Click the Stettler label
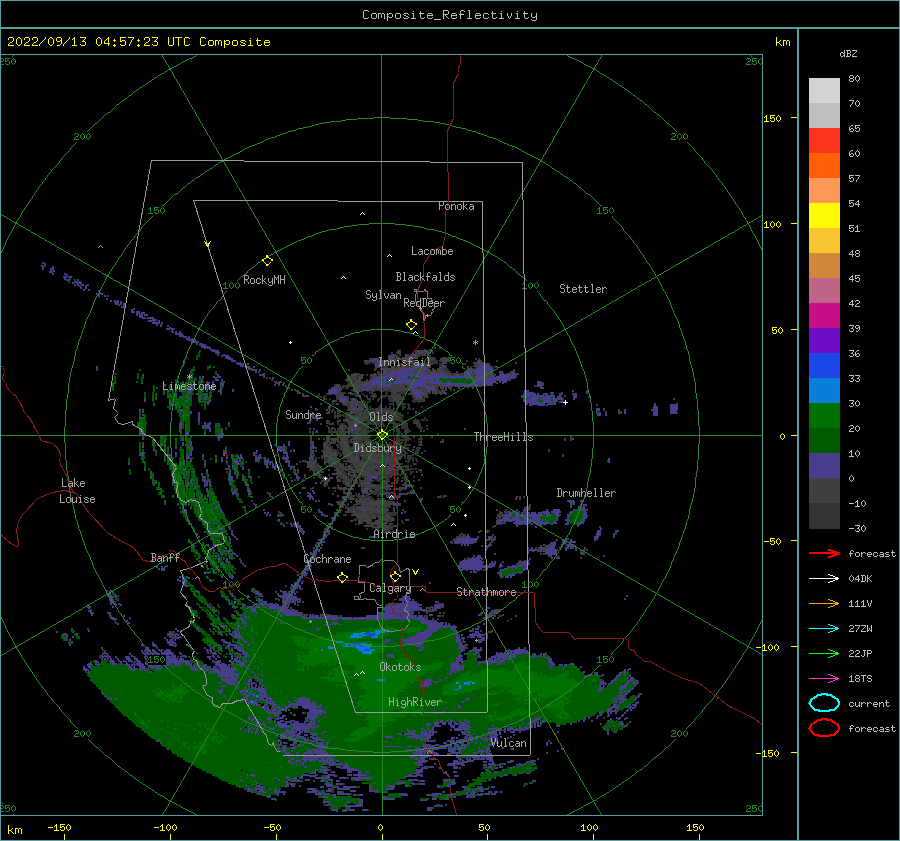The image size is (900, 841). 583,289
